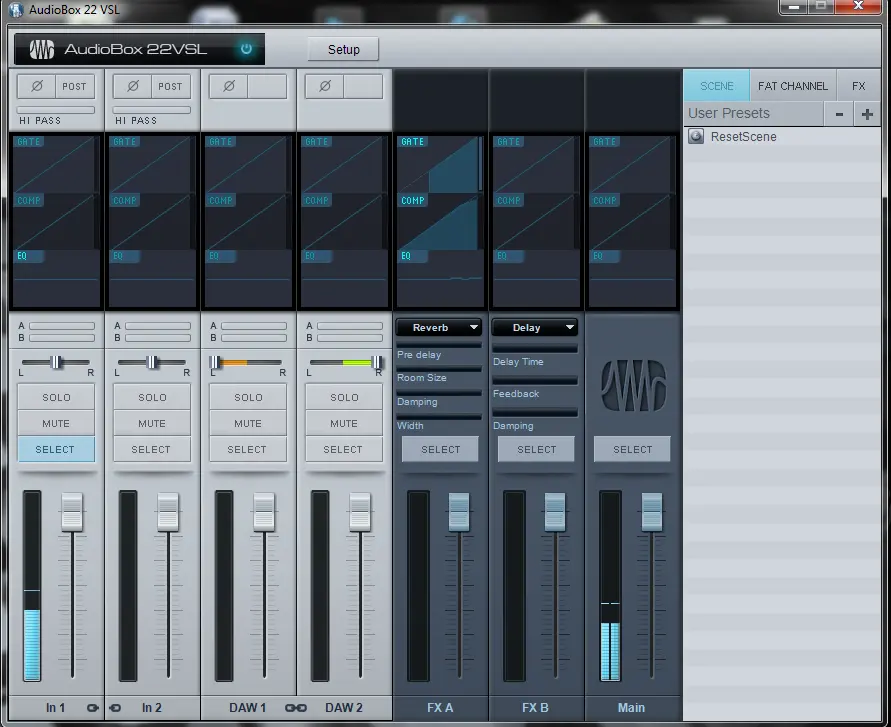This screenshot has height=727, width=891.
Task: Click the DAW 1/DAW 2 stereo link icon
Action: pyautogui.click(x=295, y=708)
